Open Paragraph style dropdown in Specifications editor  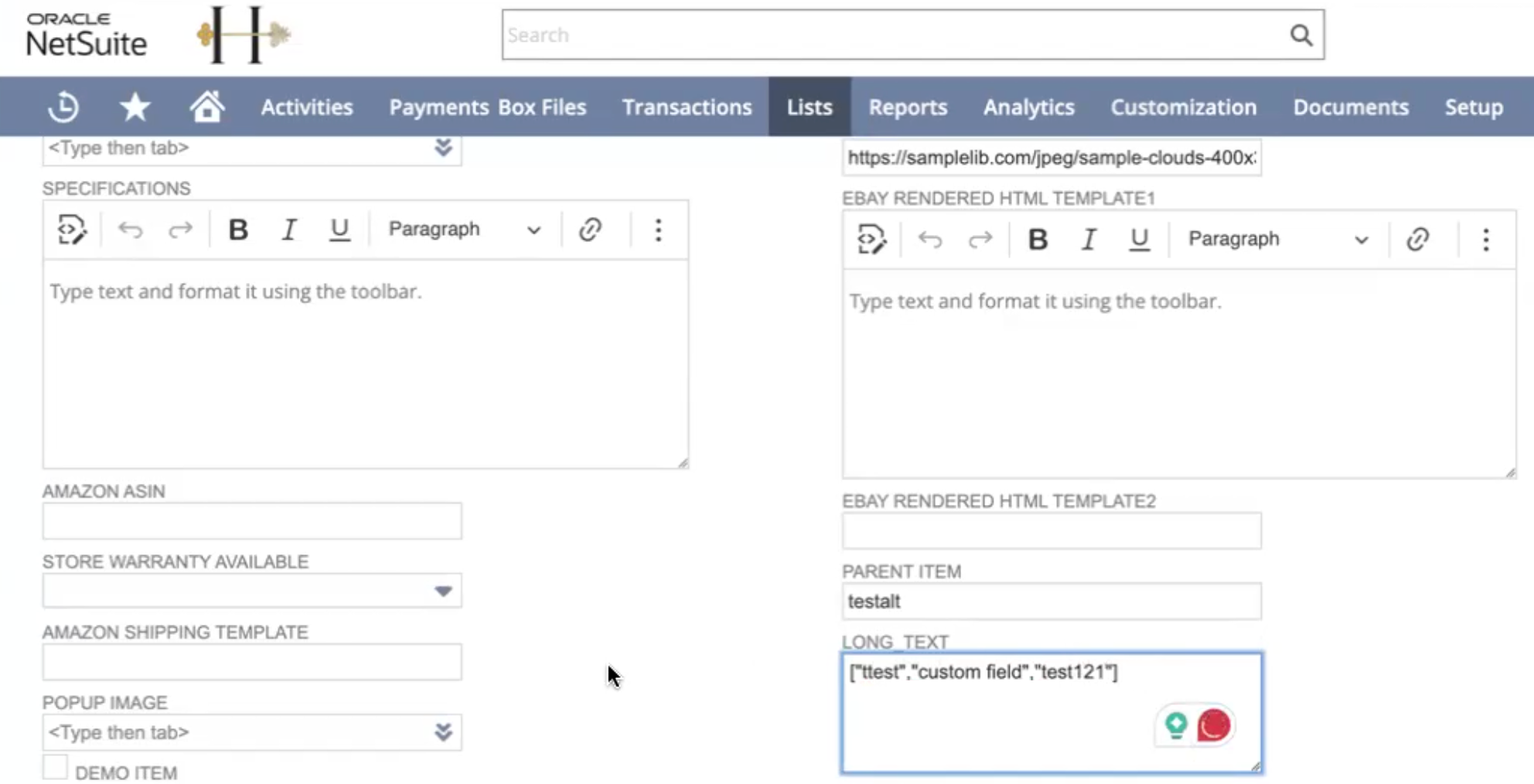point(464,230)
